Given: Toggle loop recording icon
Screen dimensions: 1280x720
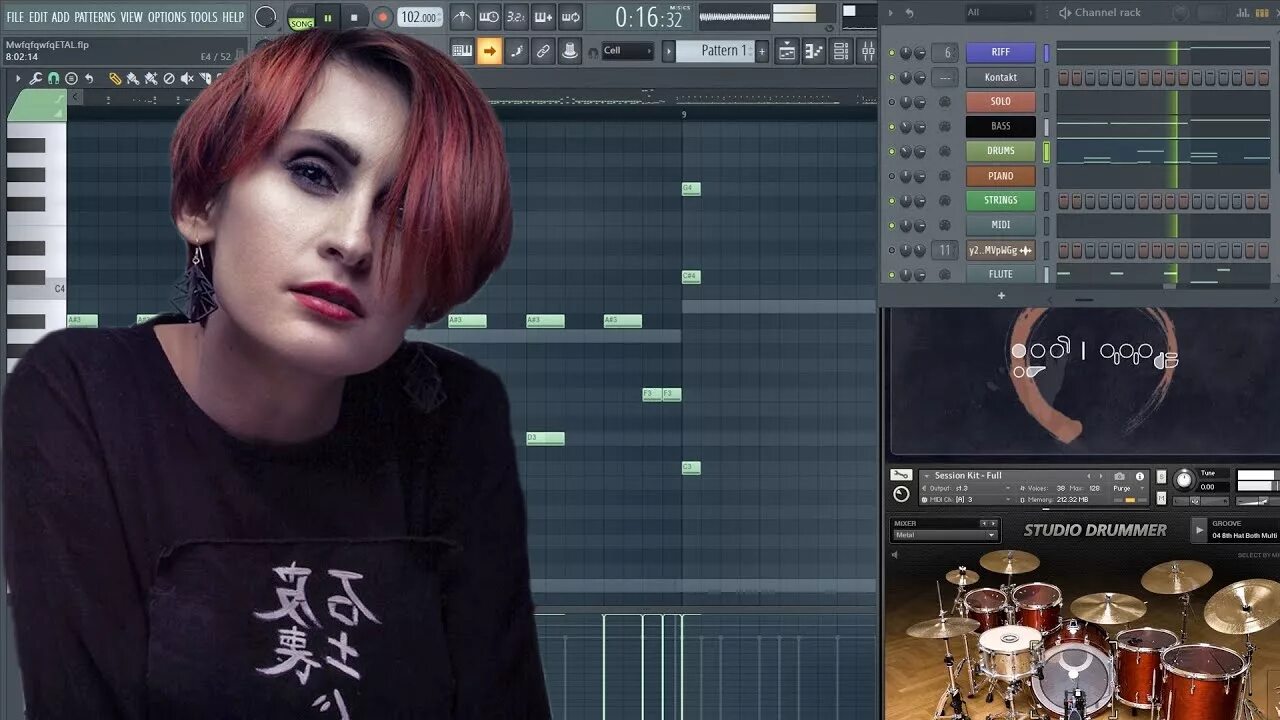Looking at the screenshot, I should tap(570, 17).
